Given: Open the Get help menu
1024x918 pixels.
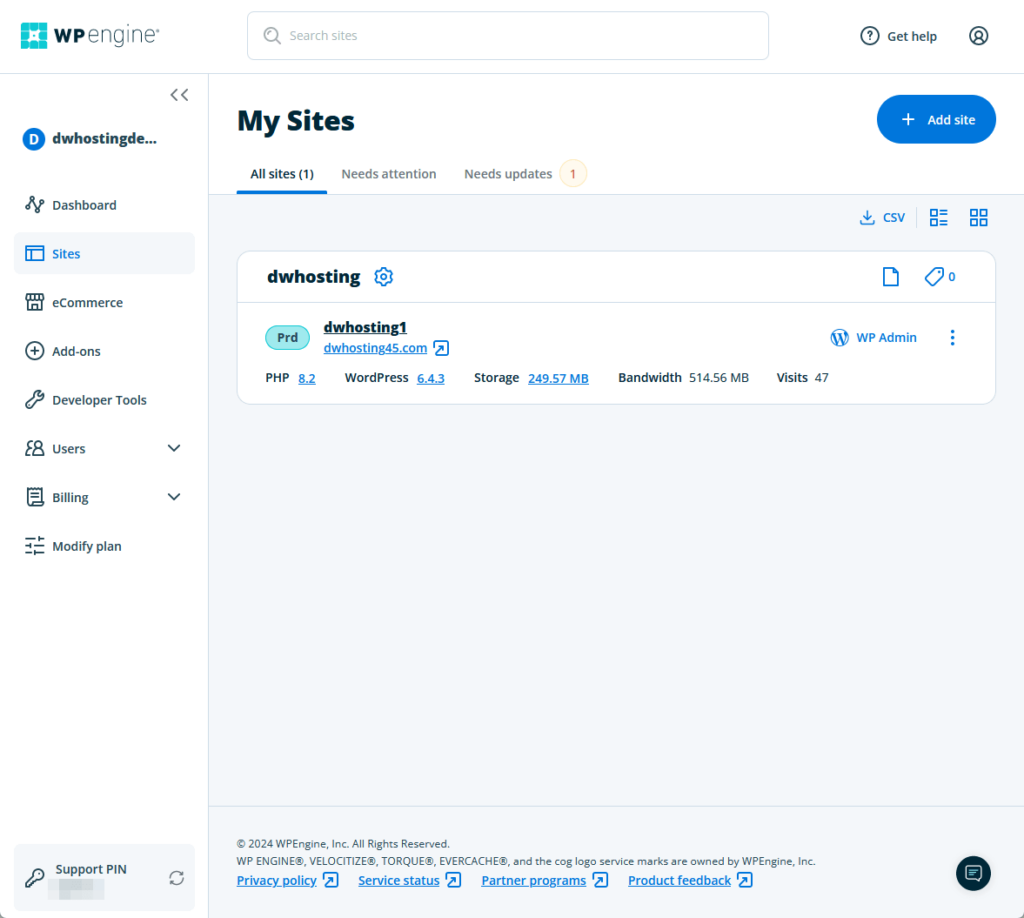Looking at the screenshot, I should coord(899,36).
